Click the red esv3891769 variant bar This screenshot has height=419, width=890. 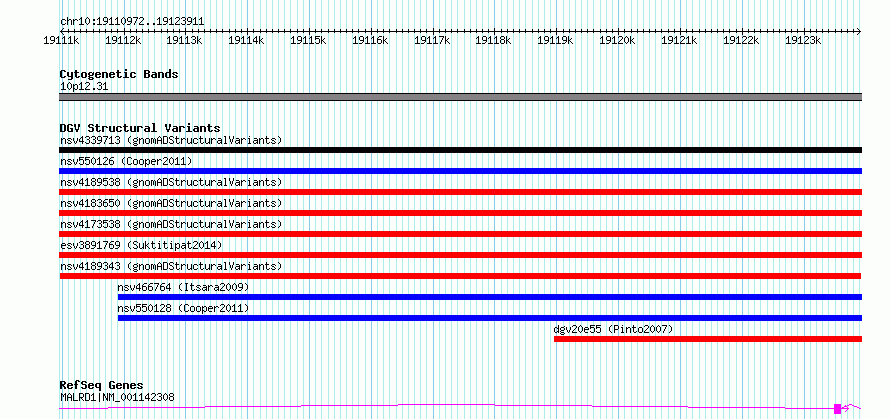[x=461, y=255]
